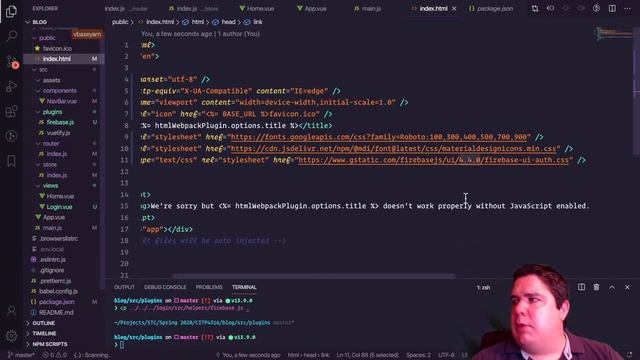Click the split editor icon
The image size is (640, 360).
(x=612, y=9)
